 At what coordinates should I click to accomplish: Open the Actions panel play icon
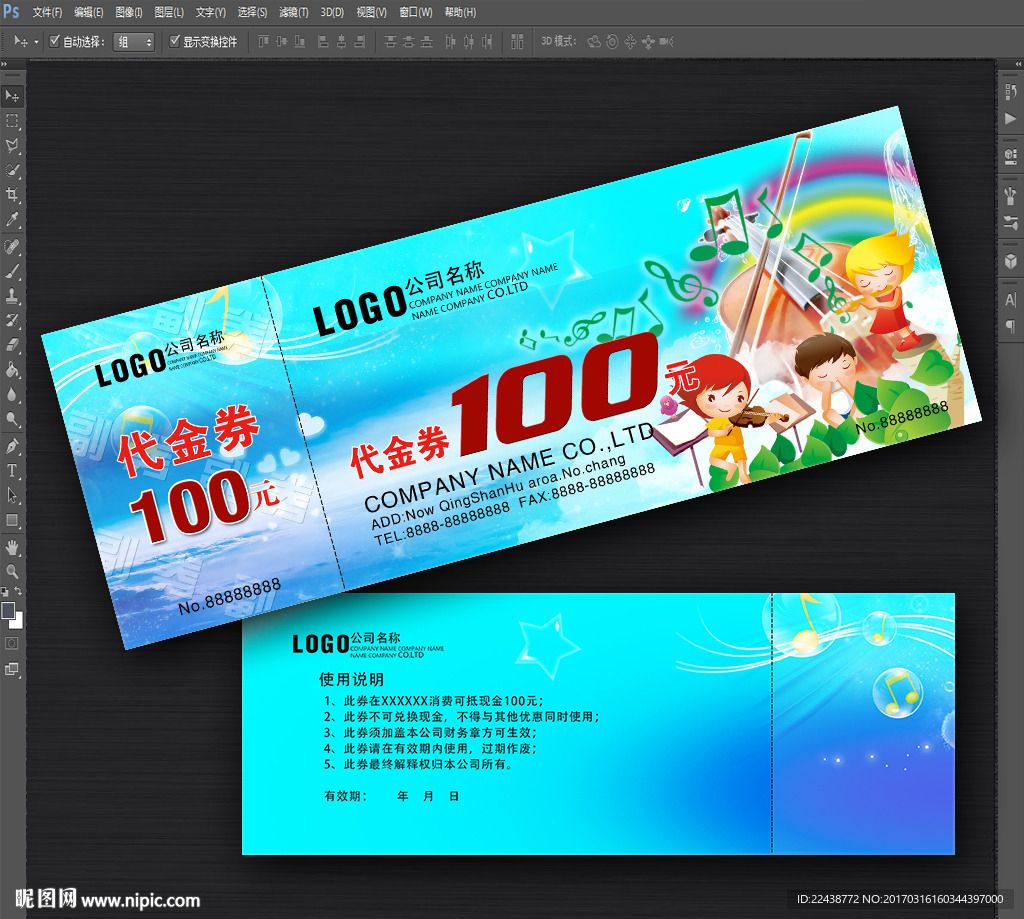click(1011, 118)
